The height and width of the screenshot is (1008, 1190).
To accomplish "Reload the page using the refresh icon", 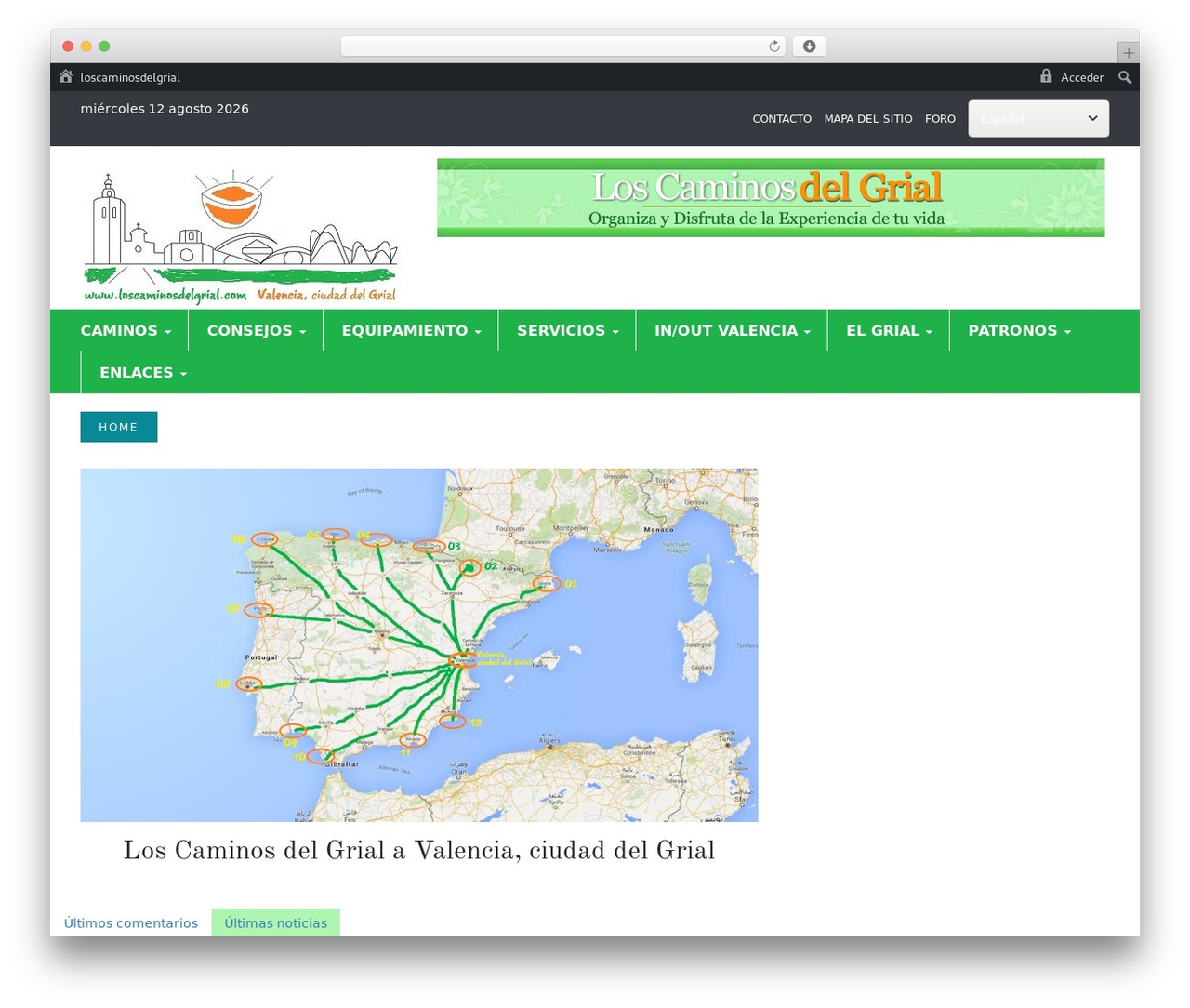I will point(774,46).
